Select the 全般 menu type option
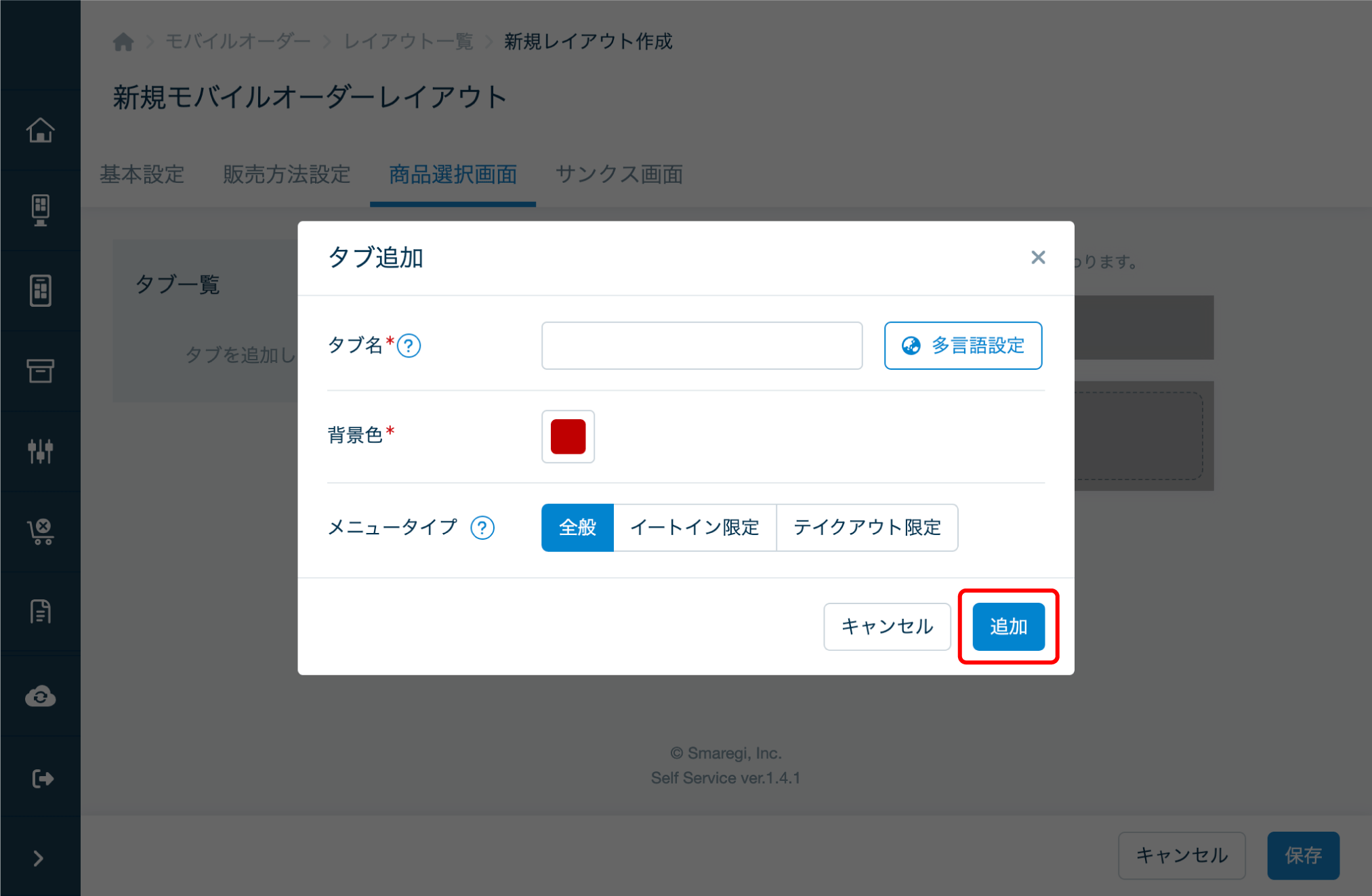 pos(577,528)
